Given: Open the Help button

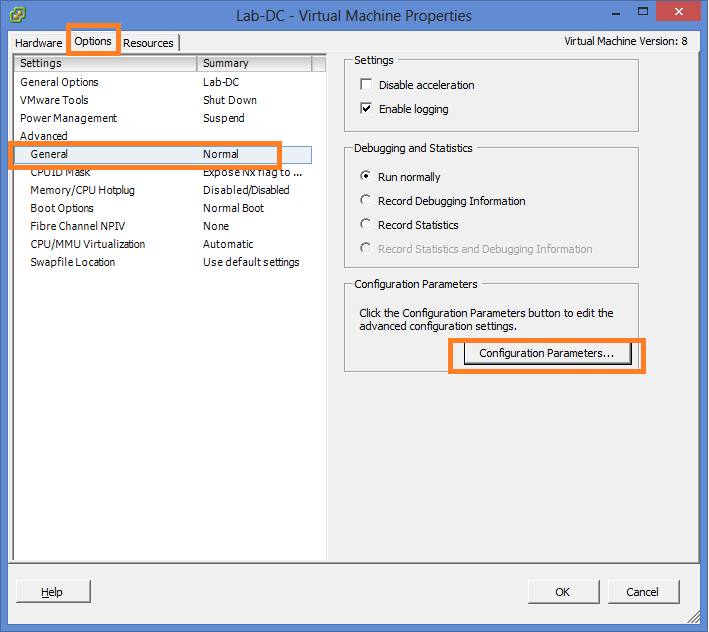Looking at the screenshot, I should pos(53,592).
